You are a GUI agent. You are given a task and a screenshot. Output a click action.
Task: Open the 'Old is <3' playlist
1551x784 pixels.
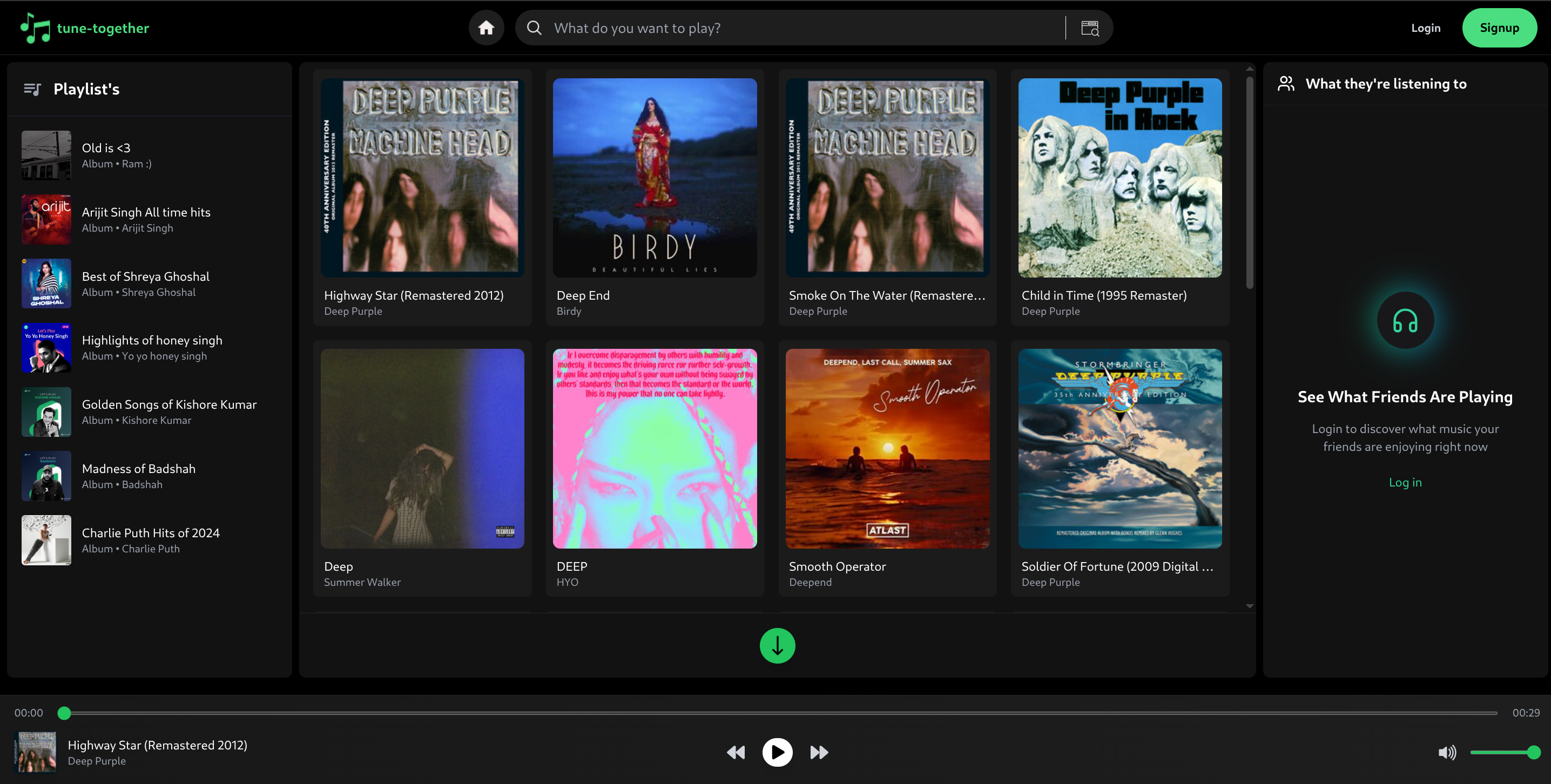(x=149, y=156)
